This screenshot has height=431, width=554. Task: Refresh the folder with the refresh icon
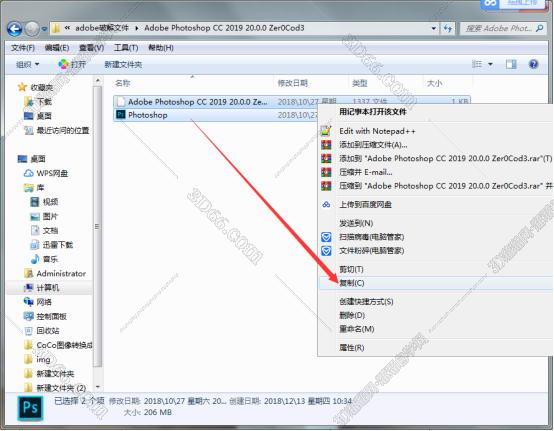(x=448, y=28)
